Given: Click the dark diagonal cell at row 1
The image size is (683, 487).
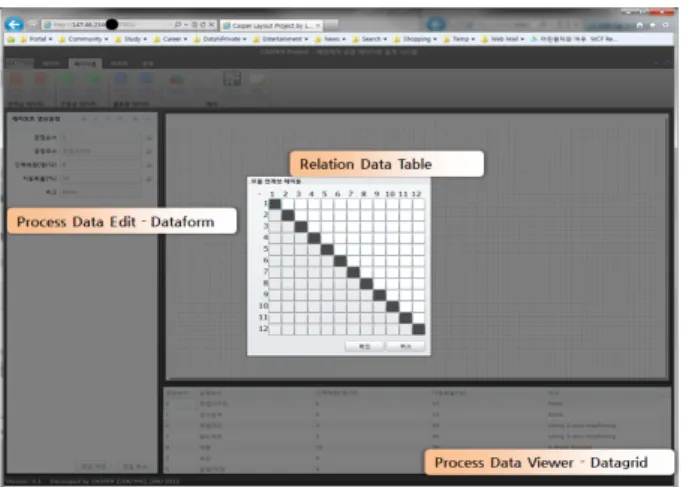Looking at the screenshot, I should pyautogui.click(x=275, y=204).
